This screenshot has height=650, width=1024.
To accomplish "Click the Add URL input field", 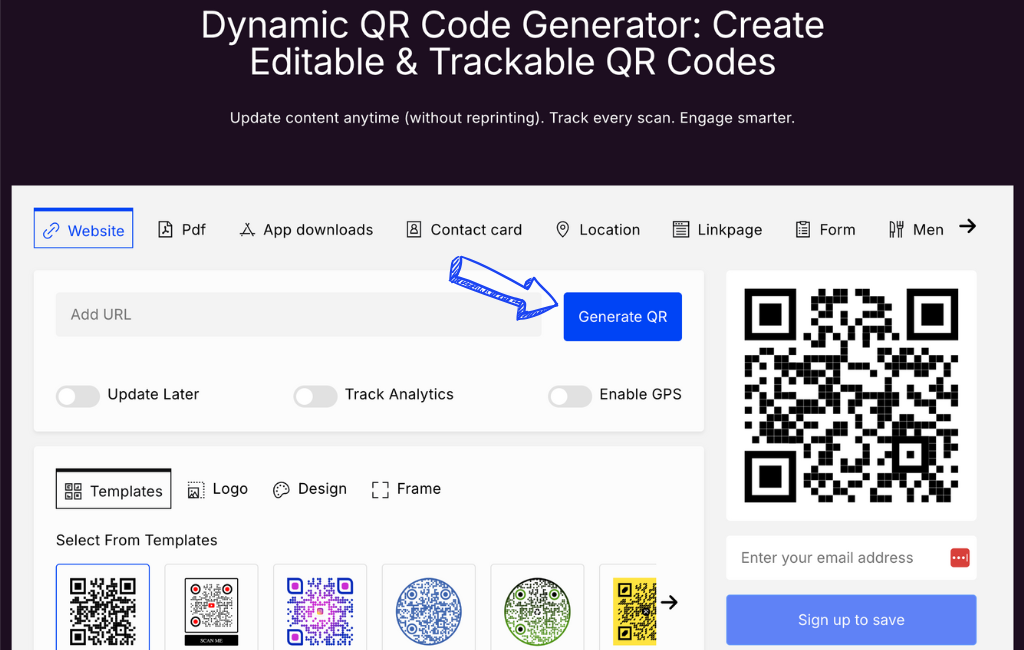I will [298, 315].
